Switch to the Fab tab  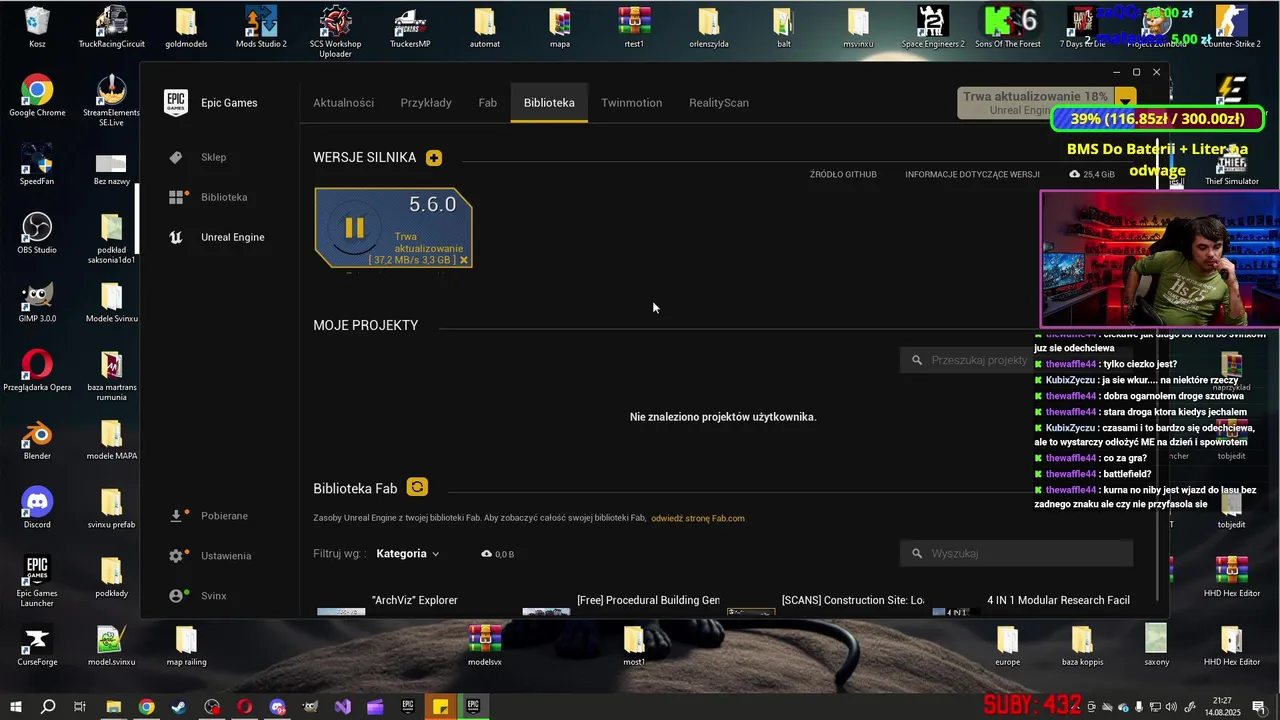[x=487, y=103]
